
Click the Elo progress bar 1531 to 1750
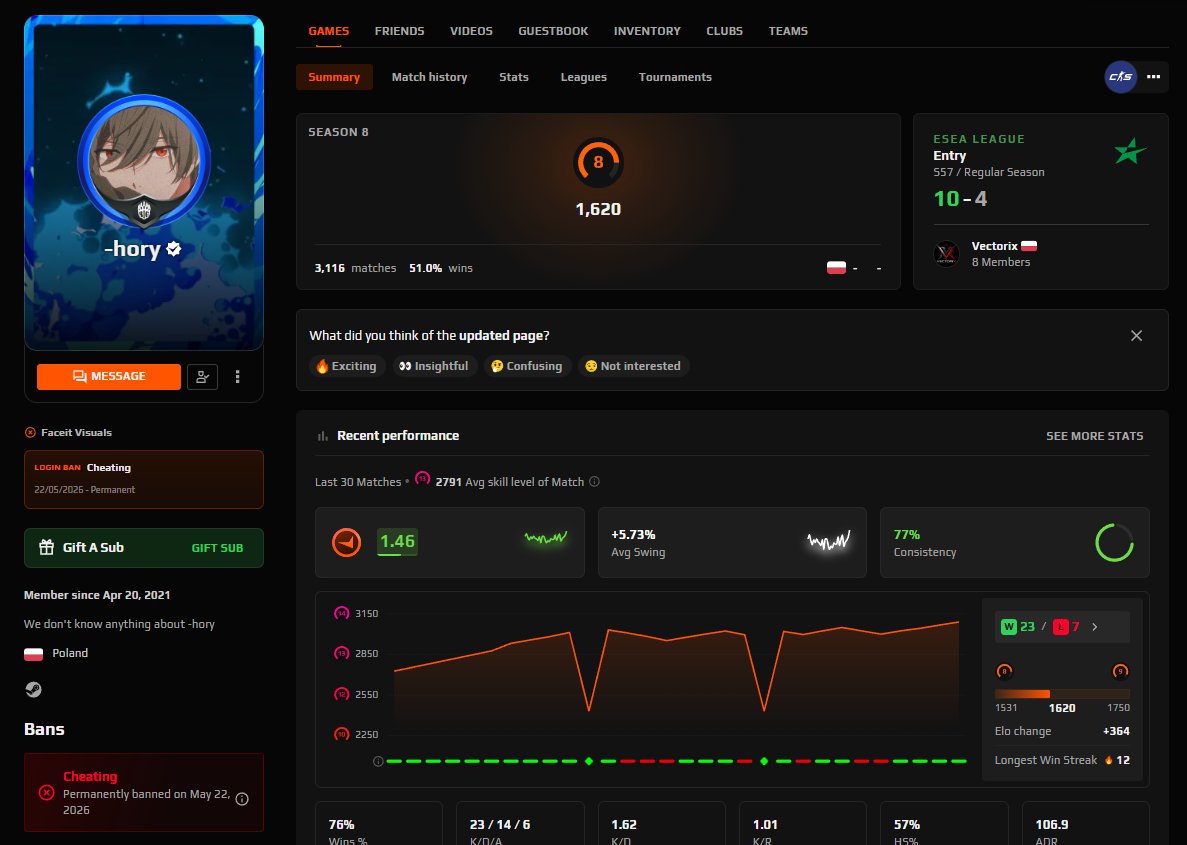coord(1061,694)
